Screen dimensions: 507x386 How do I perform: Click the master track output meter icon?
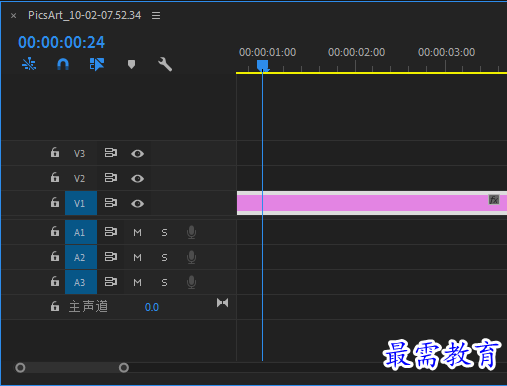point(222,303)
